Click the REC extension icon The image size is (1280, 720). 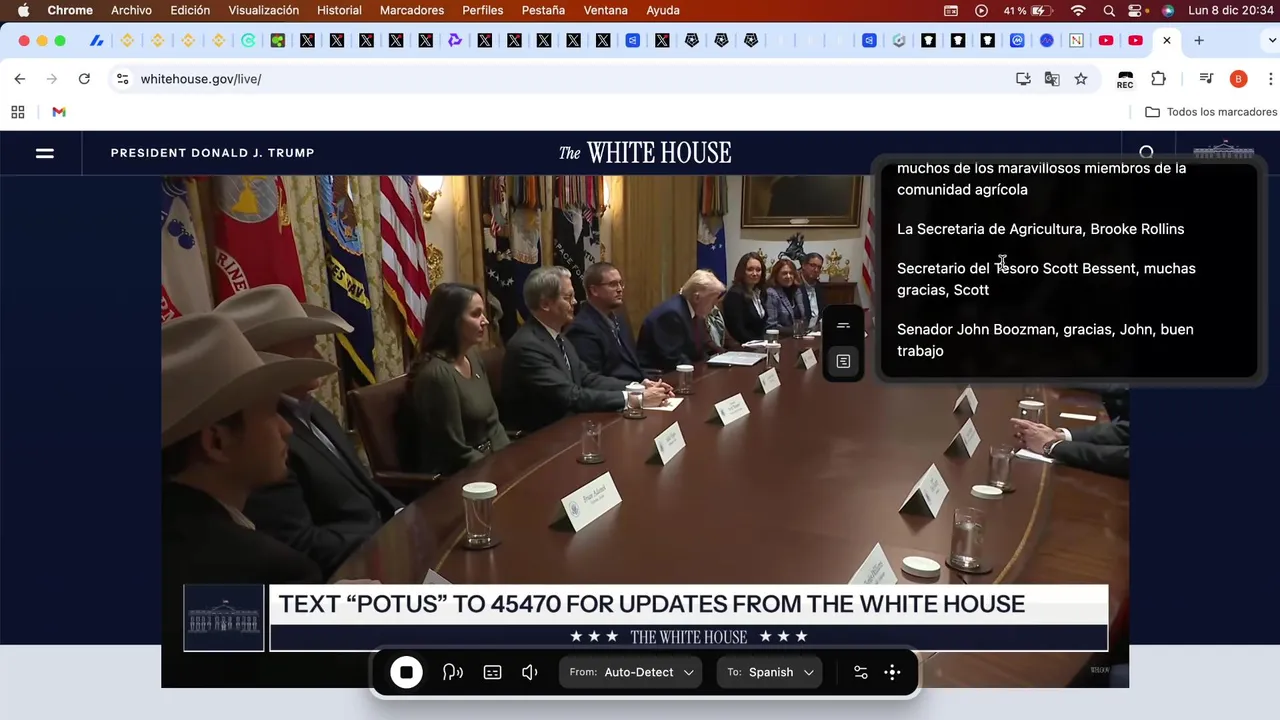pos(1125,79)
